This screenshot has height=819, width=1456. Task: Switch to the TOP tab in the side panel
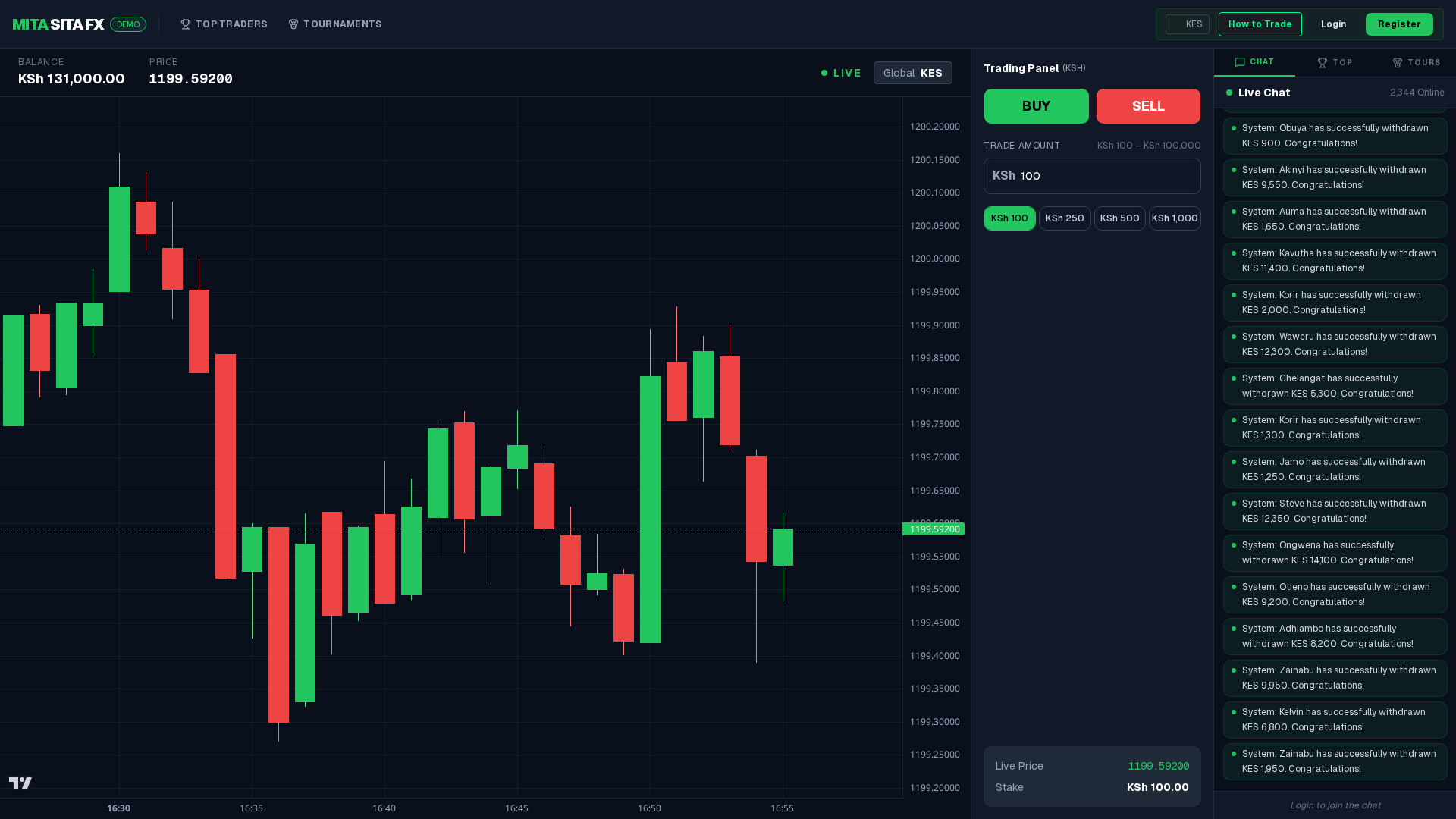click(x=1335, y=62)
